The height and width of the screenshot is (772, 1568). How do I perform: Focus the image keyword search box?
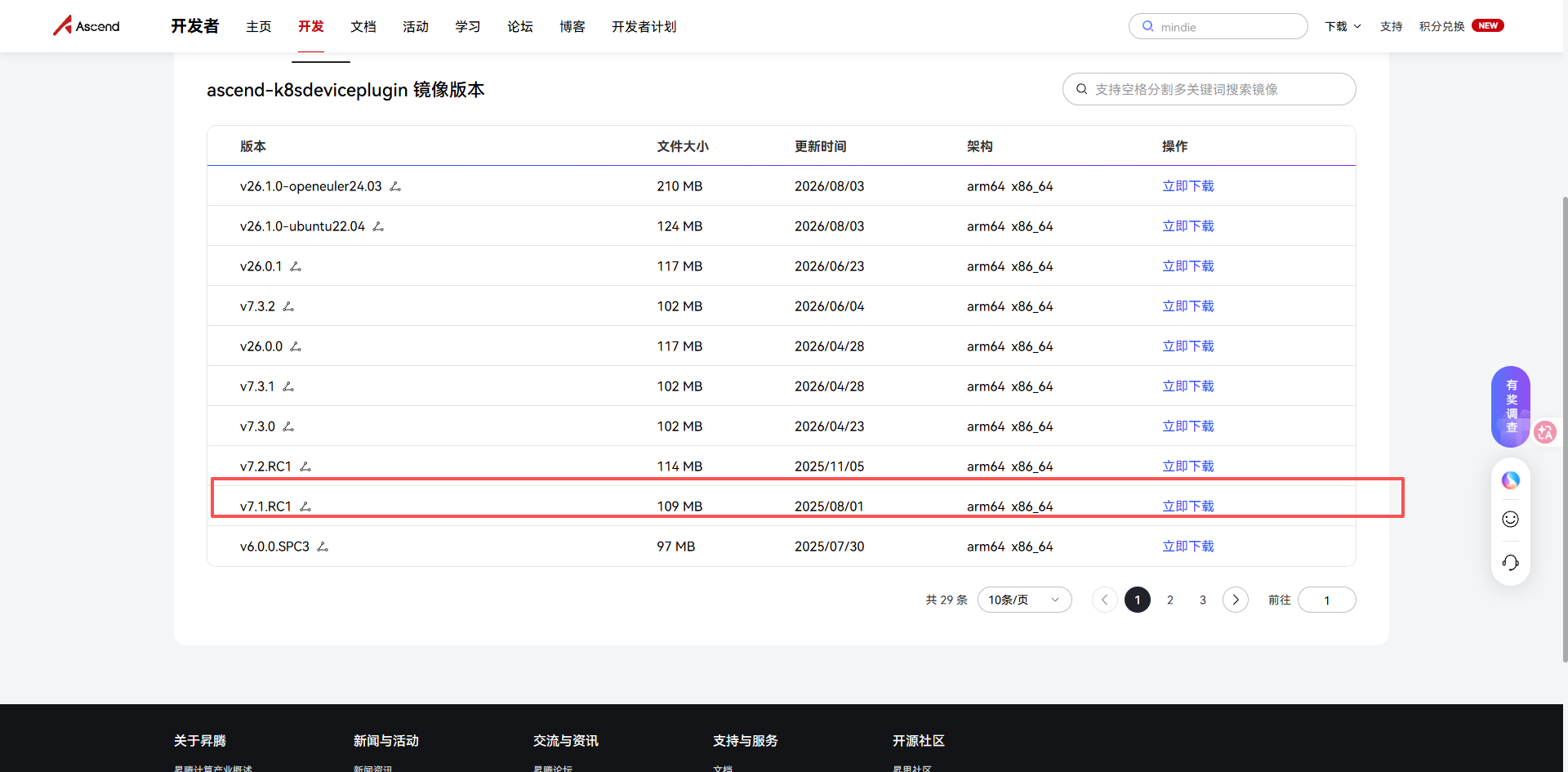tap(1209, 89)
